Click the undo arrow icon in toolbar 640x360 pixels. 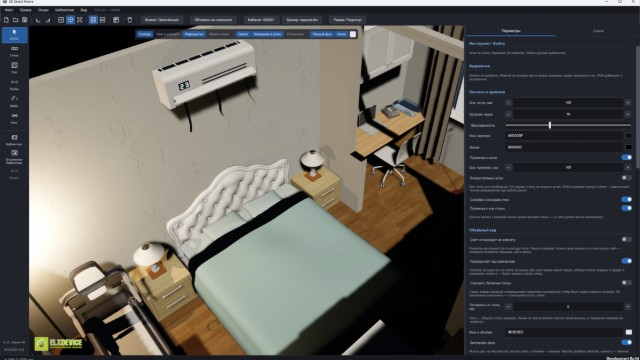(38, 20)
